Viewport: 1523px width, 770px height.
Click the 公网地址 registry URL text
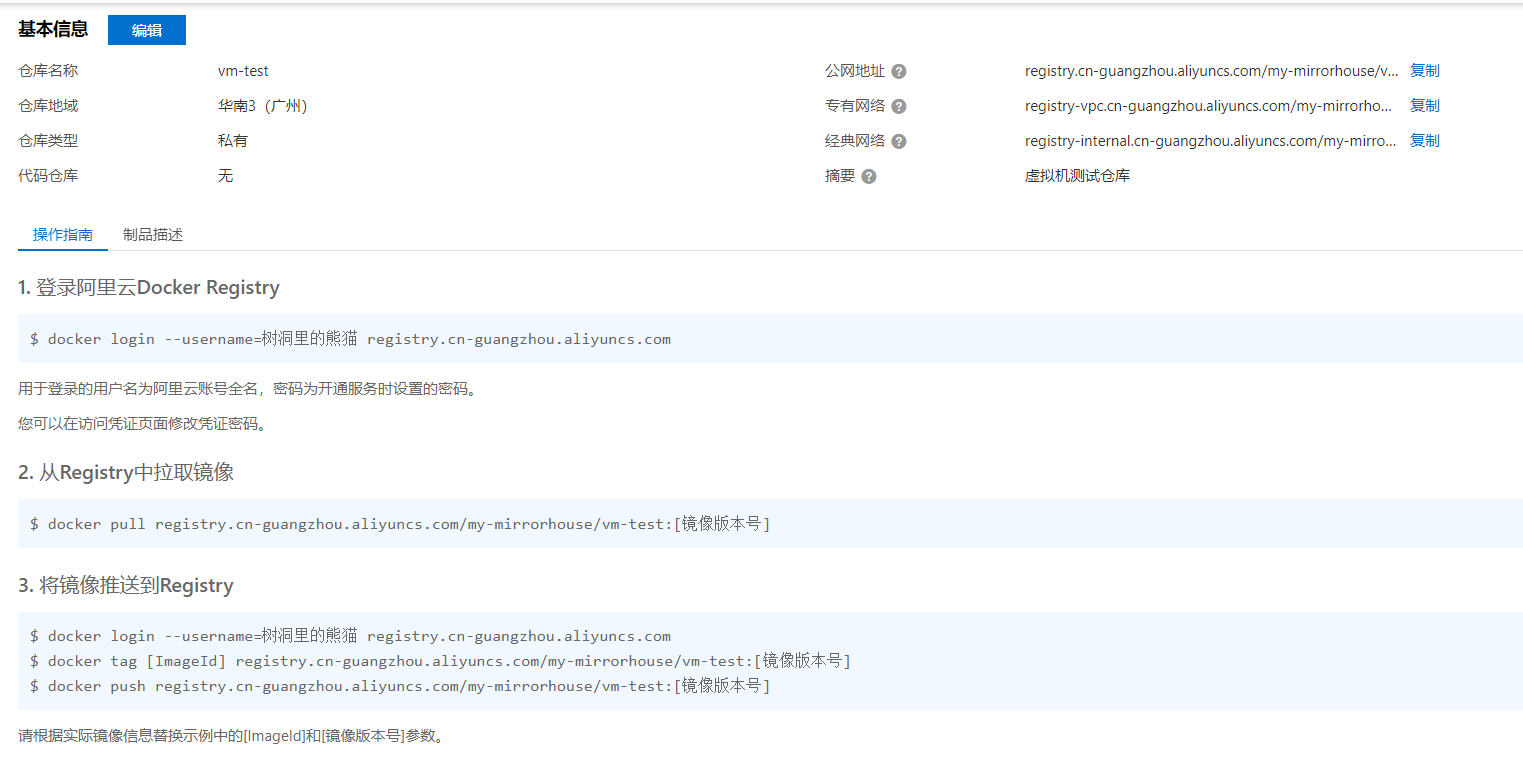(1212, 71)
